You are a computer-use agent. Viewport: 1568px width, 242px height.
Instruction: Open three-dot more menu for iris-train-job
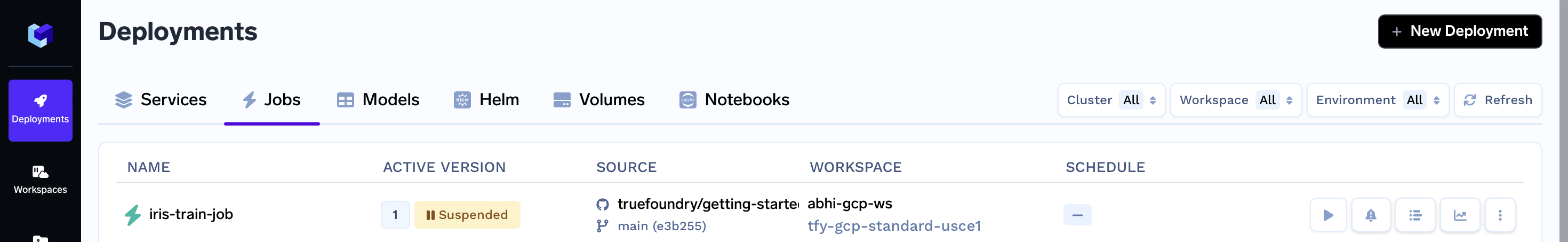point(1500,215)
